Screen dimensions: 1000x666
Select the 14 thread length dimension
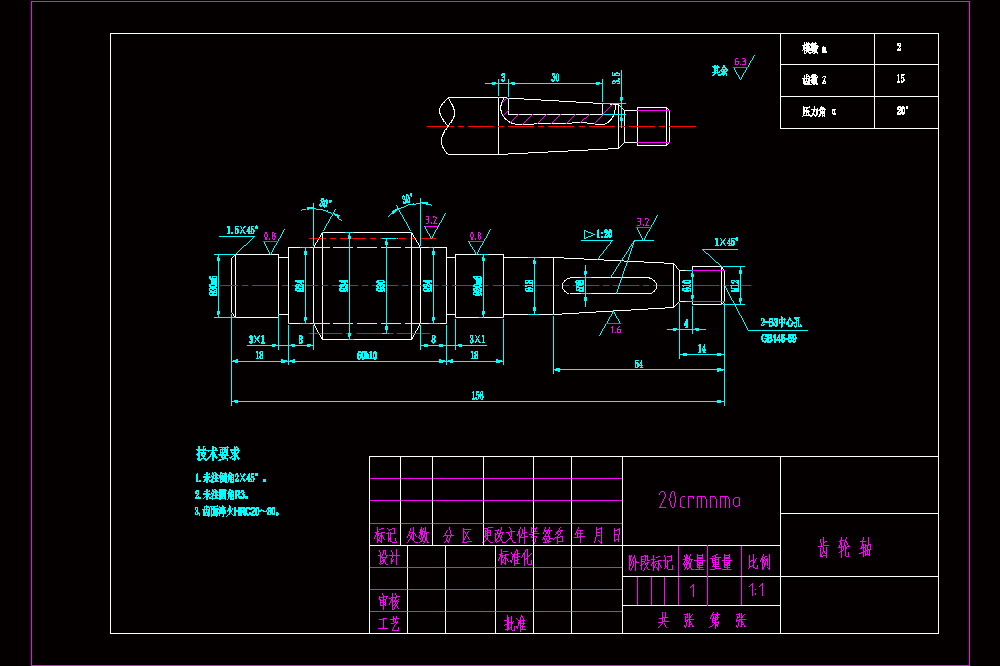[702, 348]
